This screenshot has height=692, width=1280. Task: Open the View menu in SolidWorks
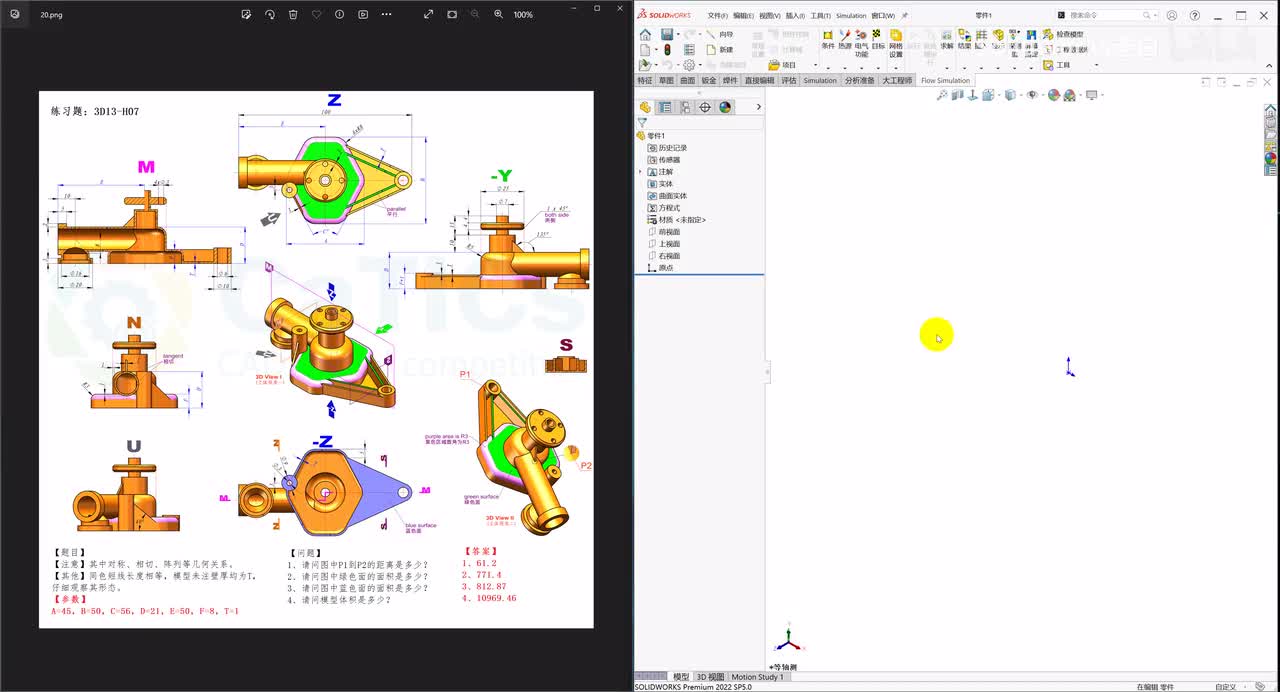pos(769,16)
